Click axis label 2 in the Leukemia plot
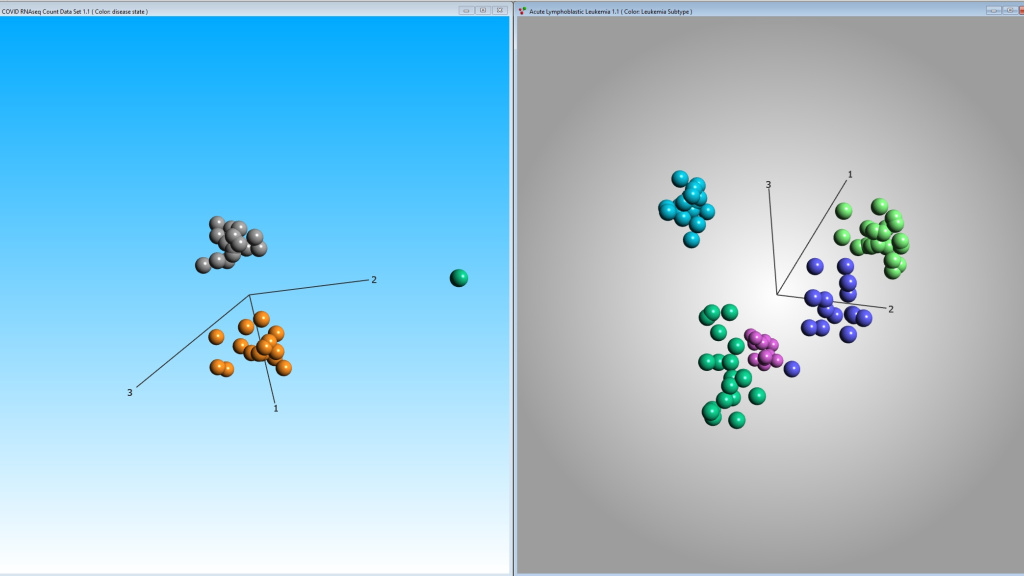 click(x=891, y=309)
